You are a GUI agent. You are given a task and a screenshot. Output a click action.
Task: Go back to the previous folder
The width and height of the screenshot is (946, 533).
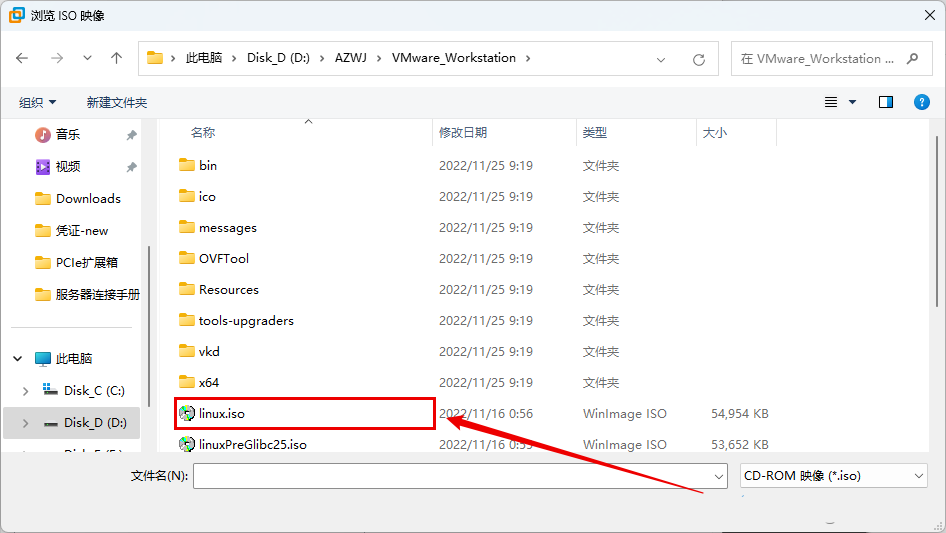tap(22, 58)
